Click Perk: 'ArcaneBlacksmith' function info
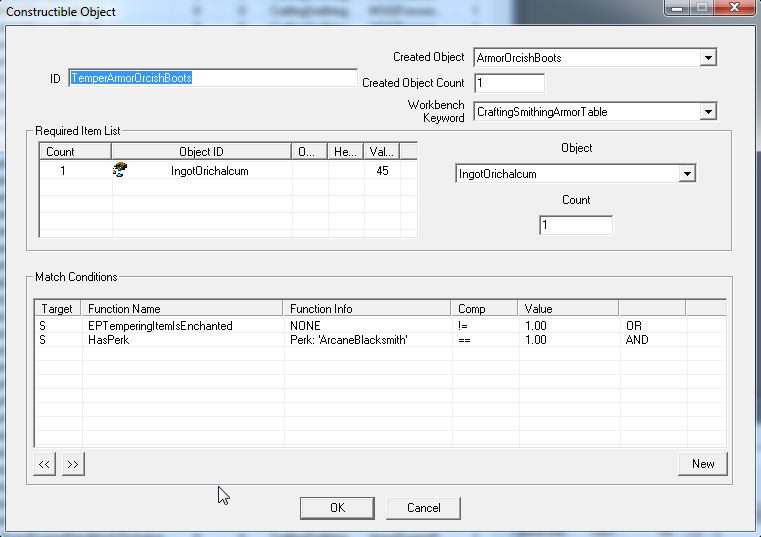 coord(348,340)
